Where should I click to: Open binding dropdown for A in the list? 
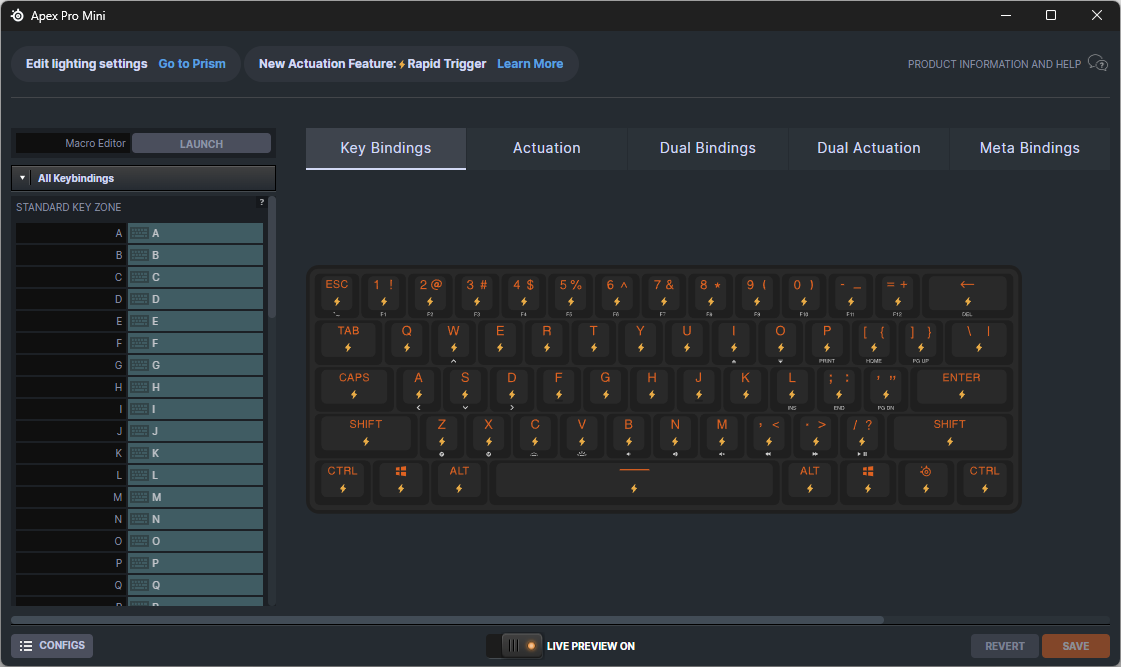point(195,233)
